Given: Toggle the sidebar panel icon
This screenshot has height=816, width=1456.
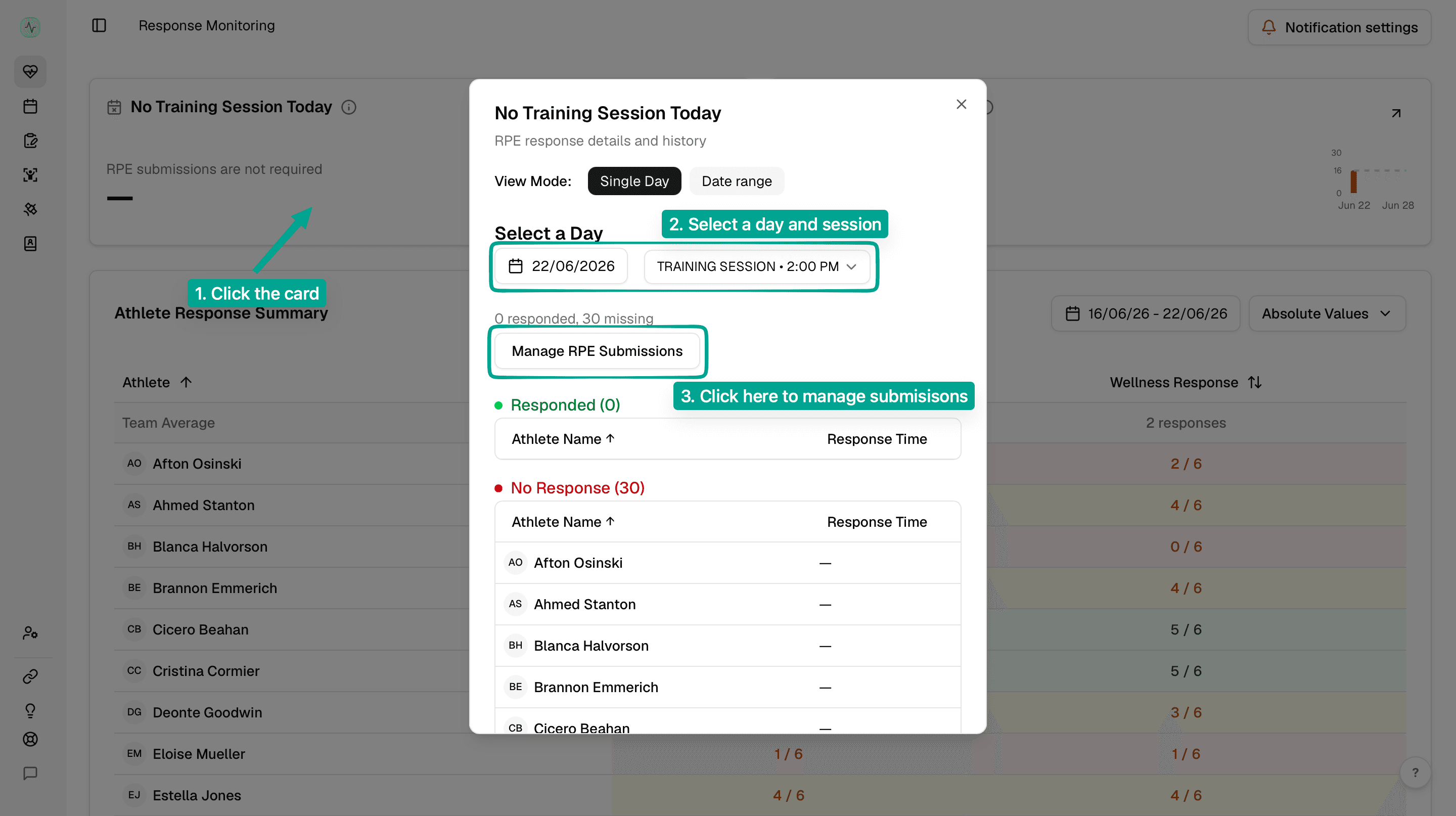Looking at the screenshot, I should [99, 25].
